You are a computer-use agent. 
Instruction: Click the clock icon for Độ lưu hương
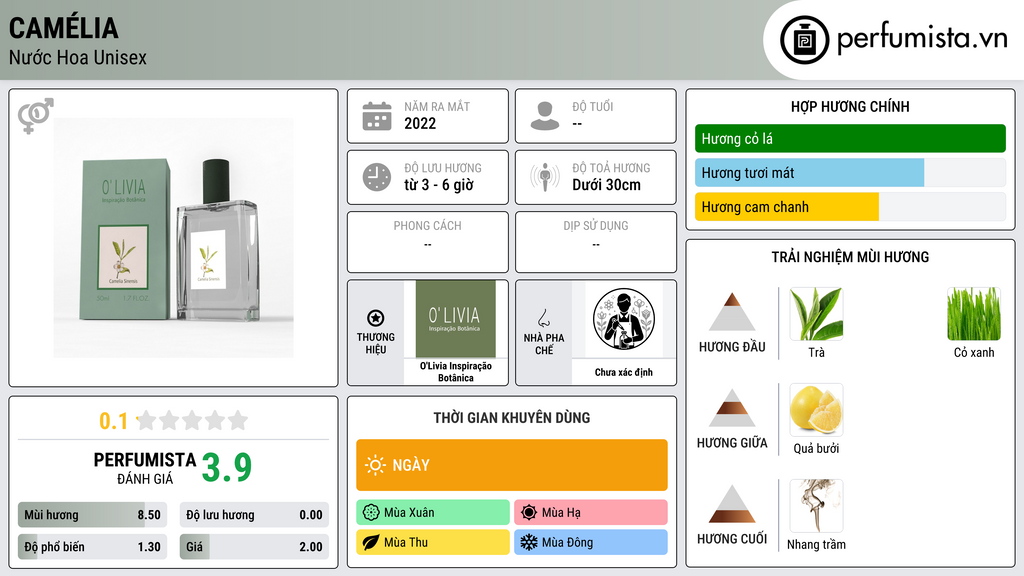tap(377, 177)
